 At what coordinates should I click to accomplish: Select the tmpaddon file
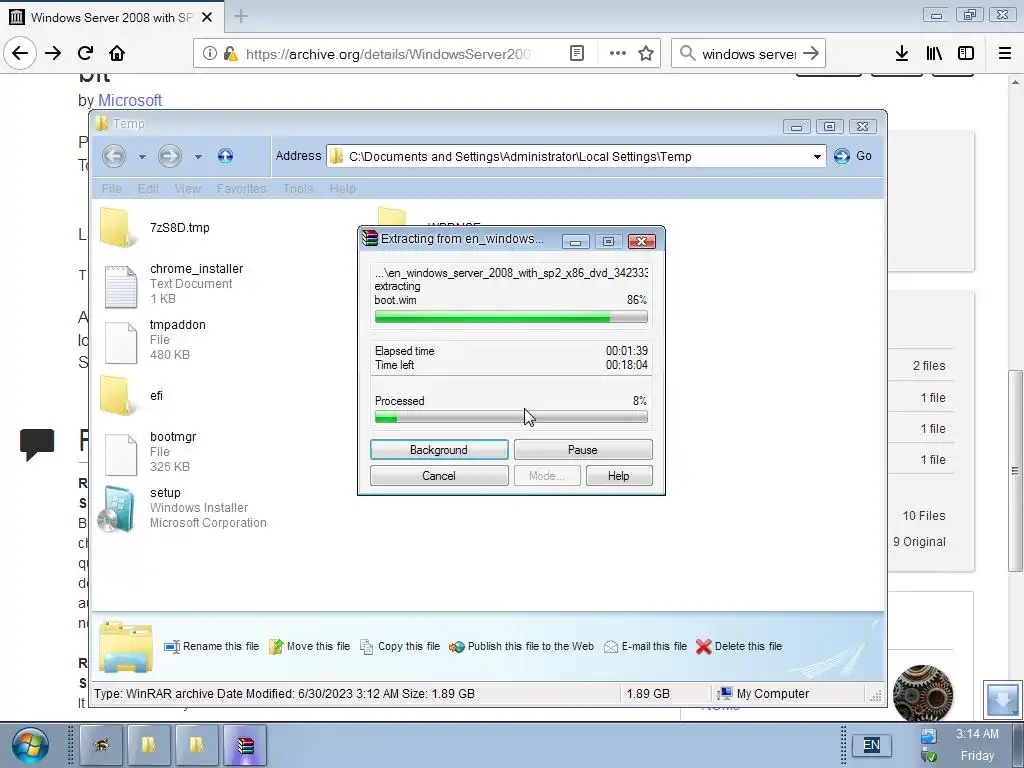click(x=155, y=340)
